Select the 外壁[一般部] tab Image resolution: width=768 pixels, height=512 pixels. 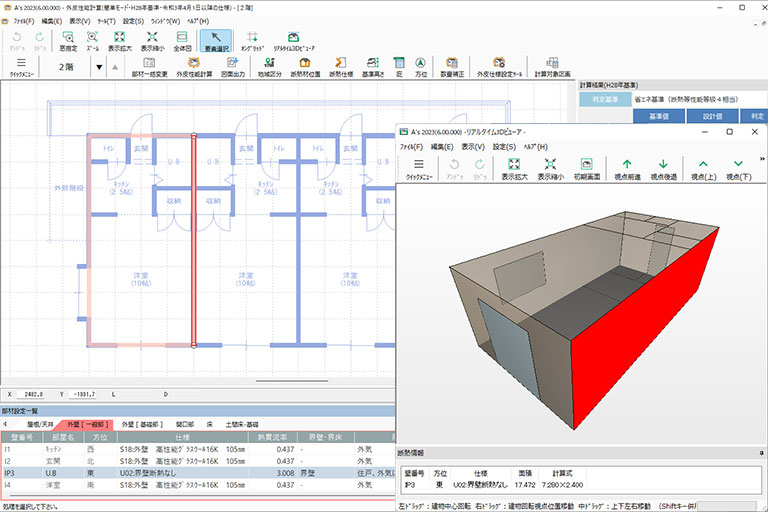click(x=88, y=424)
